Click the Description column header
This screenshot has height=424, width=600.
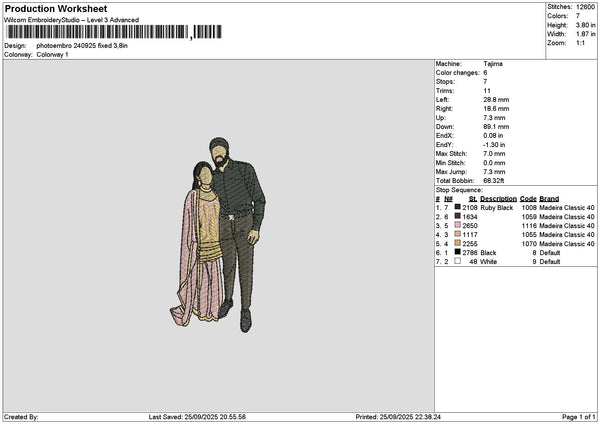click(498, 199)
